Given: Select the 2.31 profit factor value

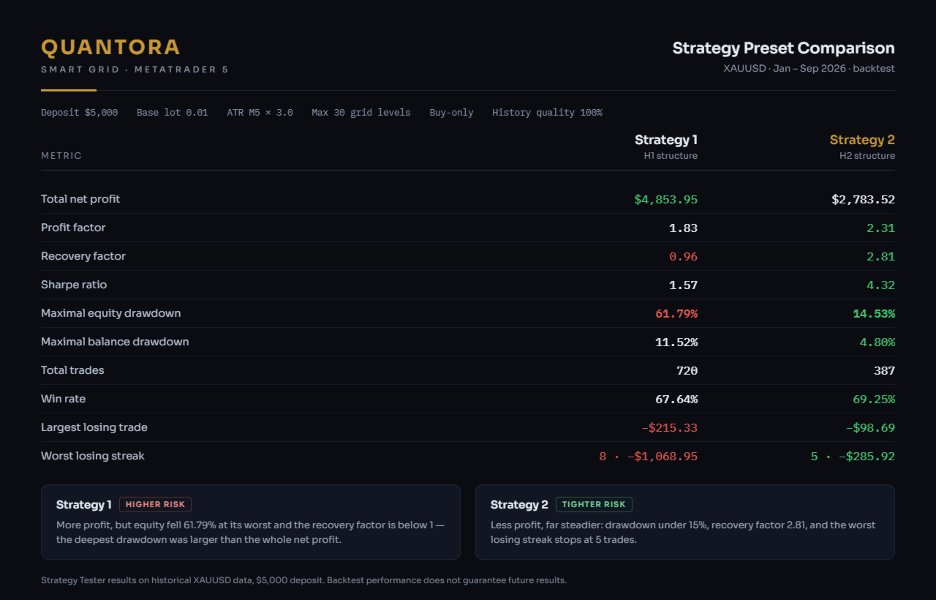Looking at the screenshot, I should point(880,228).
